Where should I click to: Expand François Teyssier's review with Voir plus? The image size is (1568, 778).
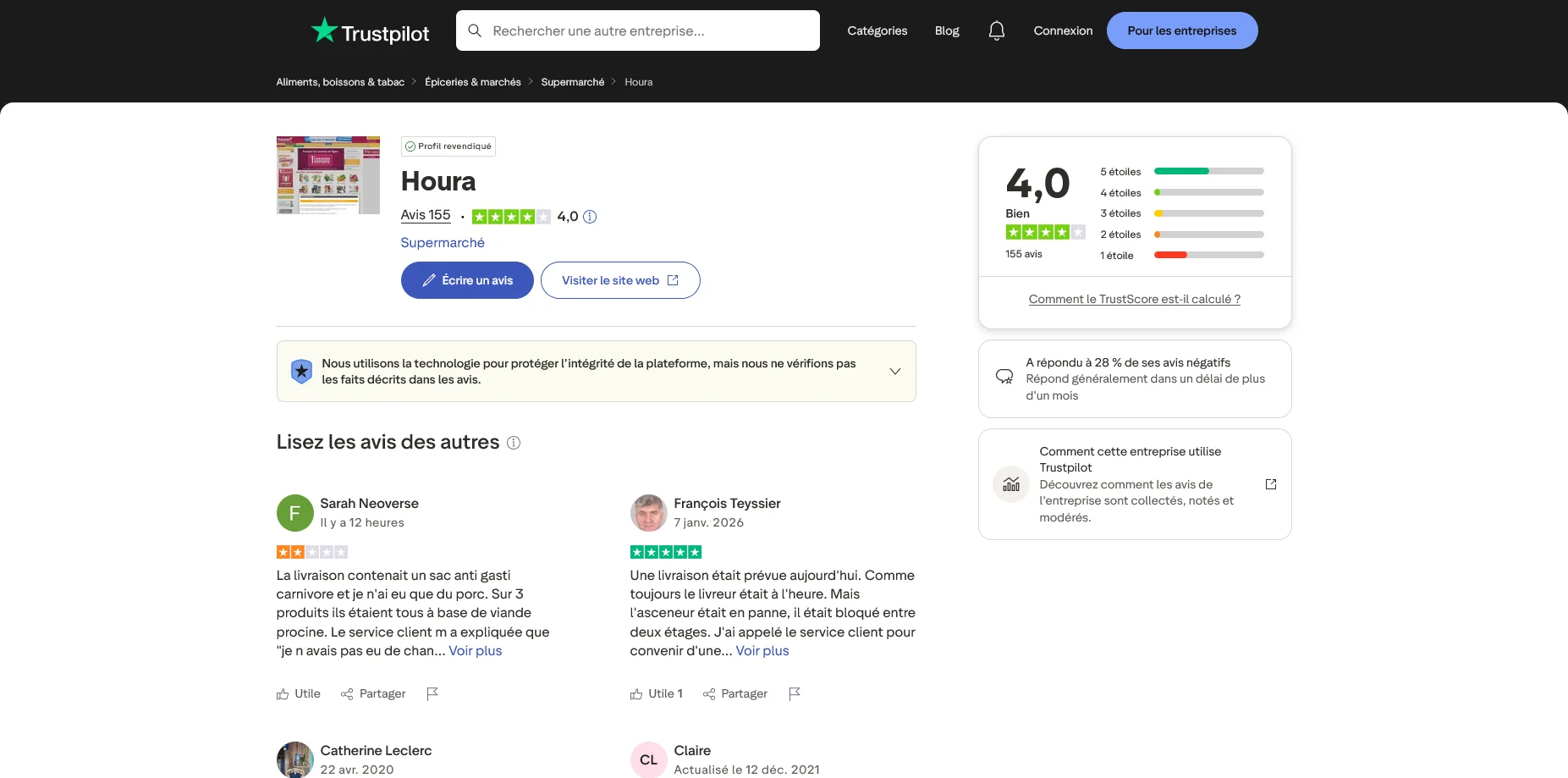[x=762, y=651]
